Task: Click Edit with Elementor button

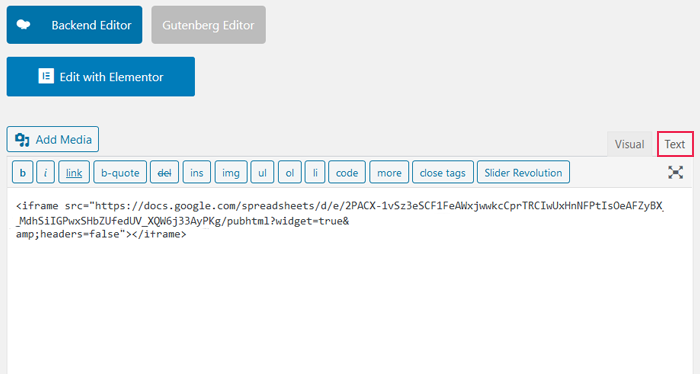Action: [x=100, y=76]
